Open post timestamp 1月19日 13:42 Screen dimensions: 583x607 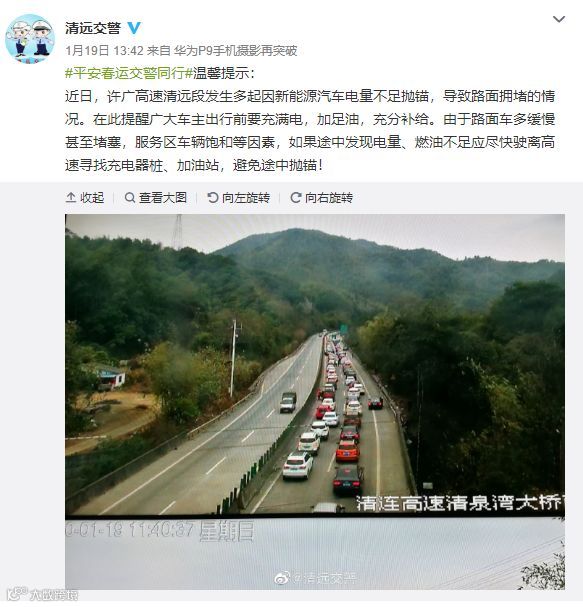(105, 51)
